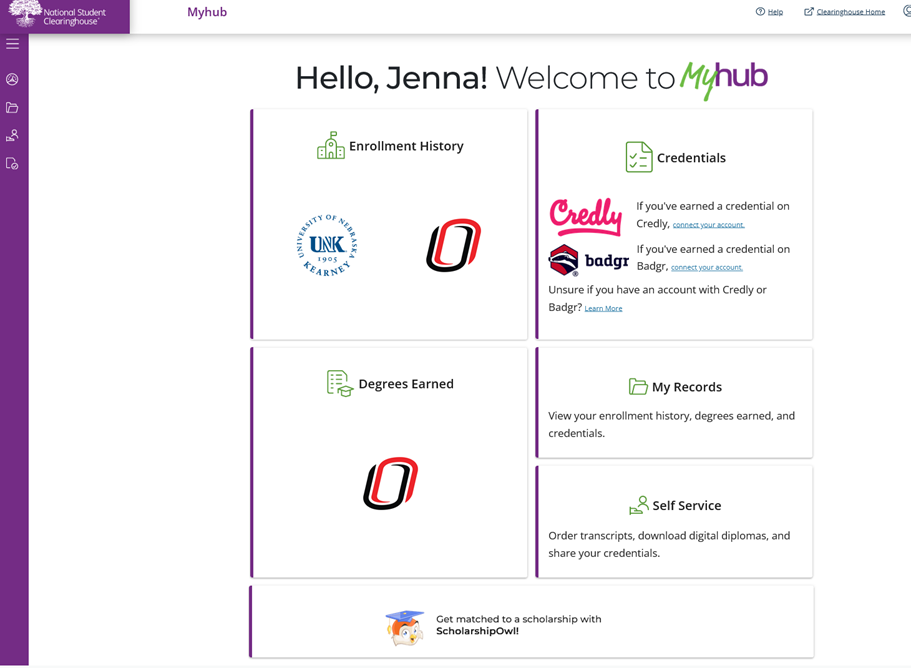Screen dimensions: 911x668
Task: Open the user profile icon at top right
Action: tap(906, 12)
